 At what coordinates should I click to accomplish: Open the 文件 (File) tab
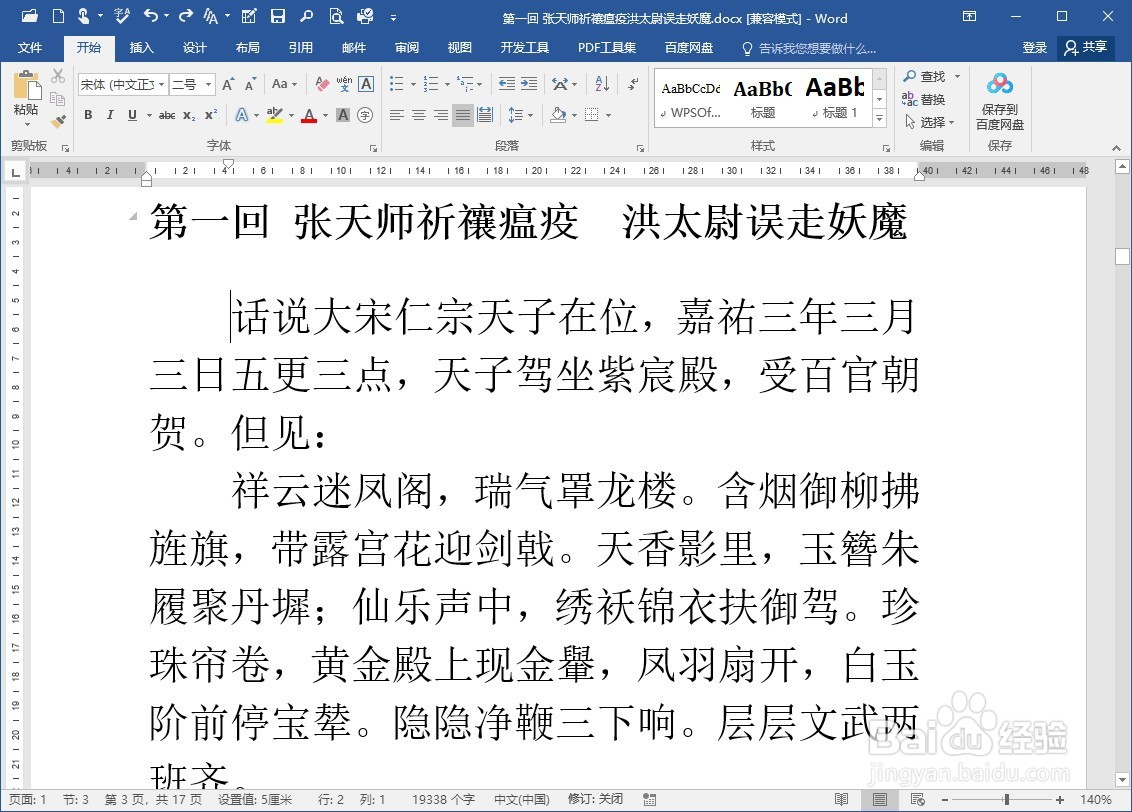click(30, 48)
